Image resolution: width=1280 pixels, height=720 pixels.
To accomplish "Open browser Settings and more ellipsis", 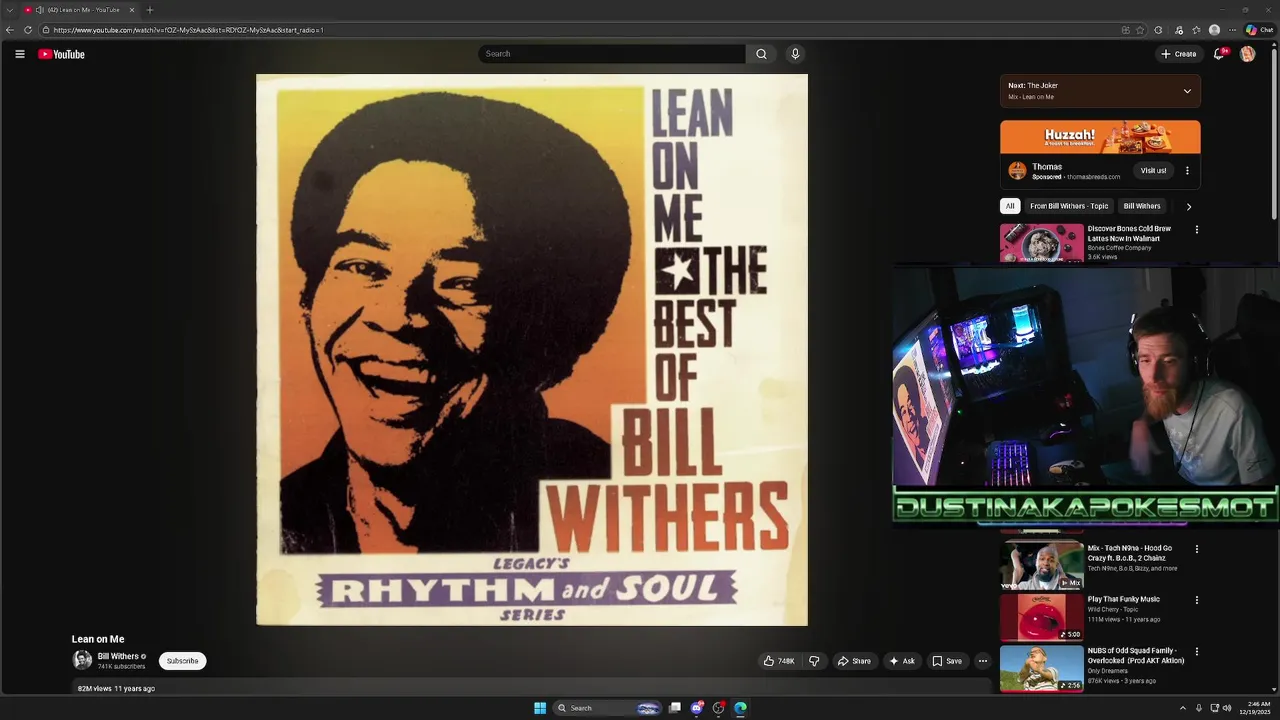I will point(1233,30).
